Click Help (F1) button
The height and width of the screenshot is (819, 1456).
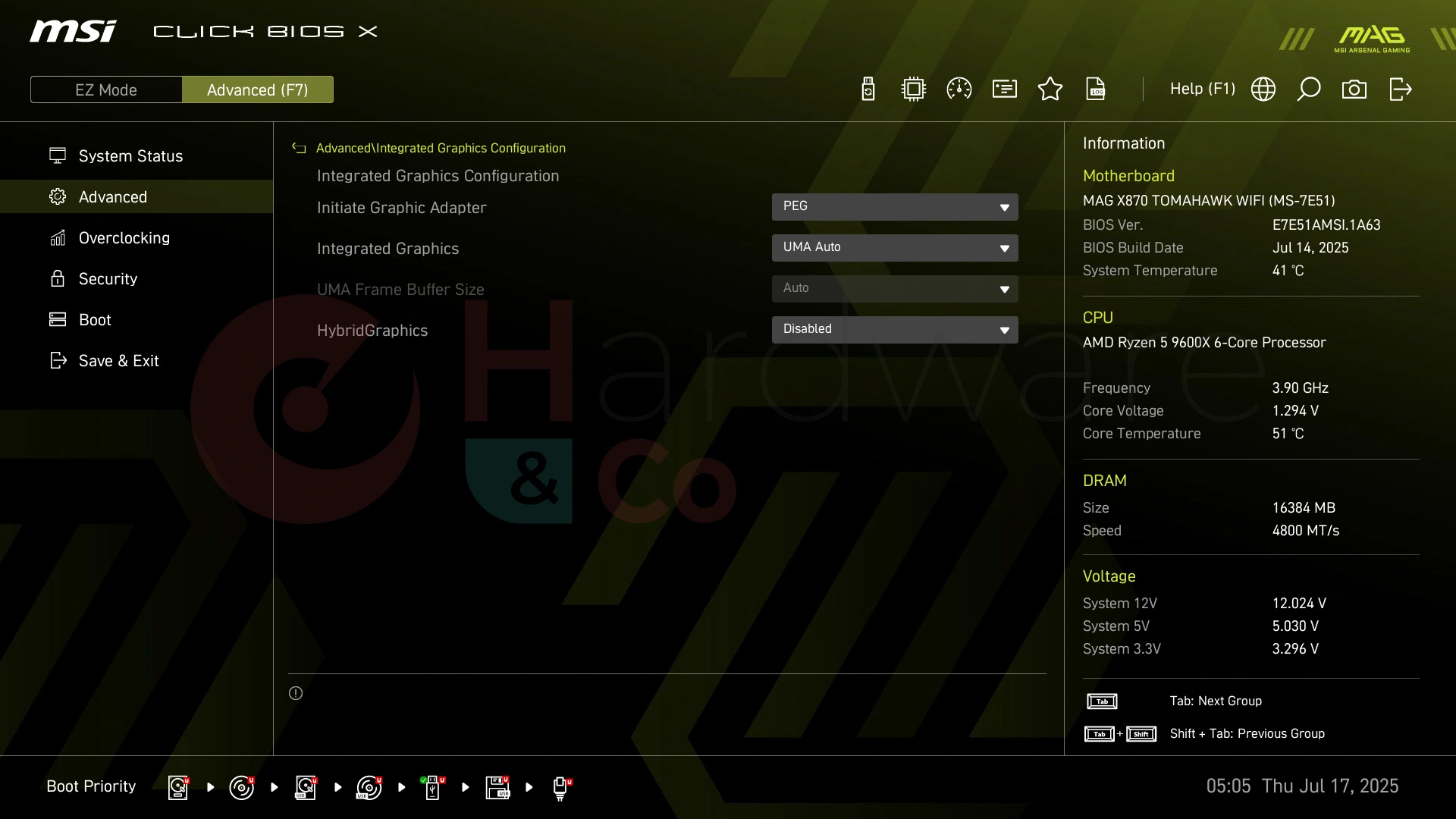click(x=1203, y=89)
